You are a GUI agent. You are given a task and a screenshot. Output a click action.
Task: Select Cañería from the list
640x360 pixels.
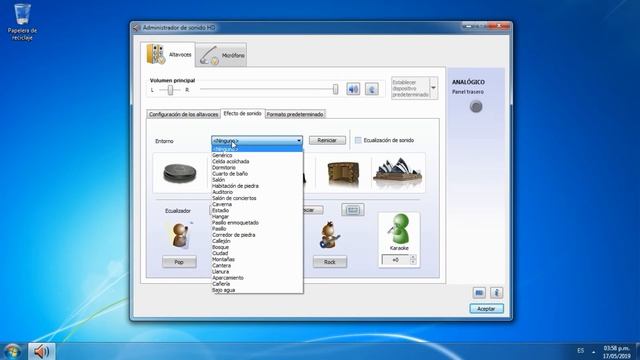(x=257, y=284)
